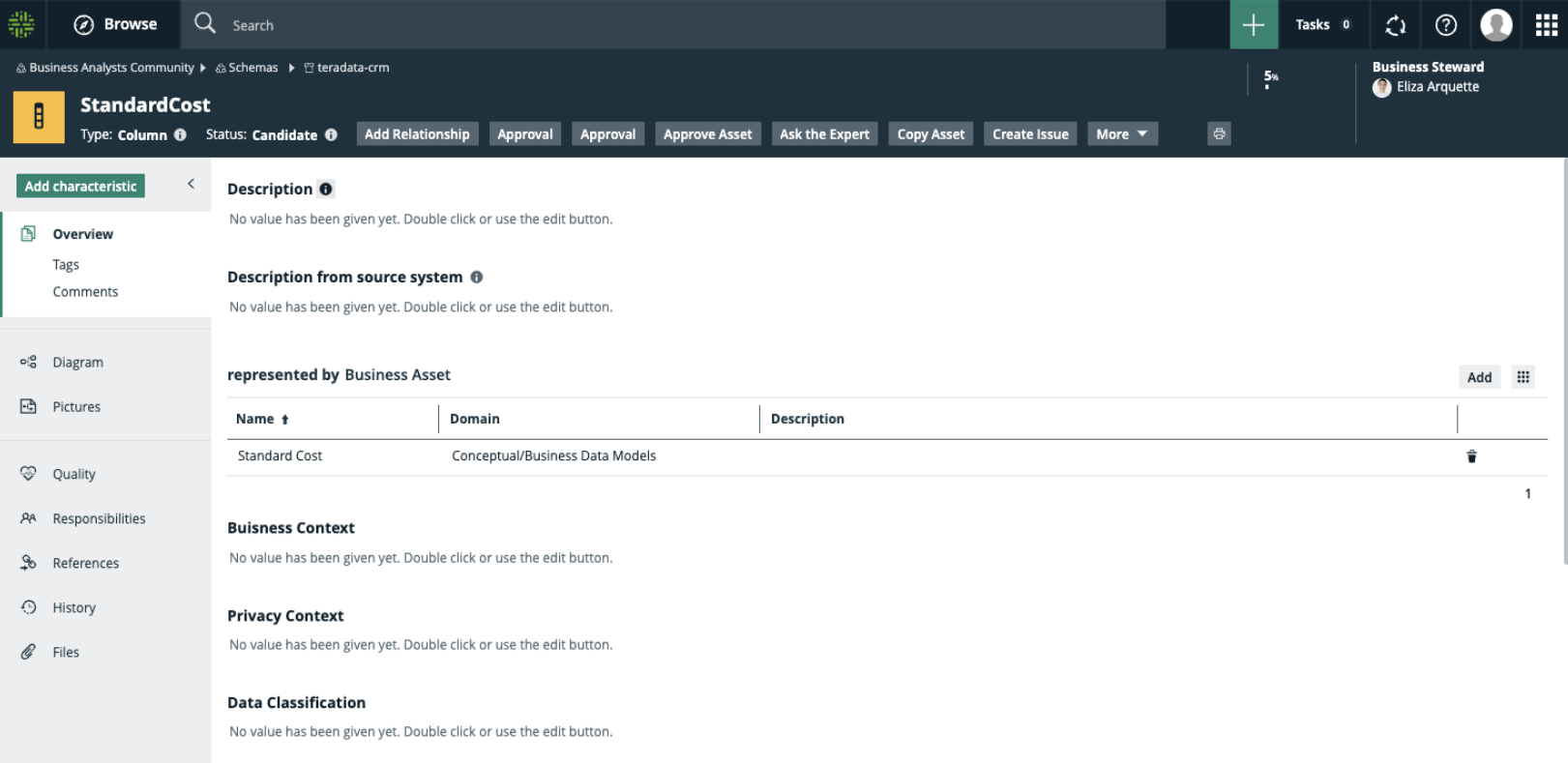Click into the Search field
The image size is (1568, 763).
coord(677,25)
